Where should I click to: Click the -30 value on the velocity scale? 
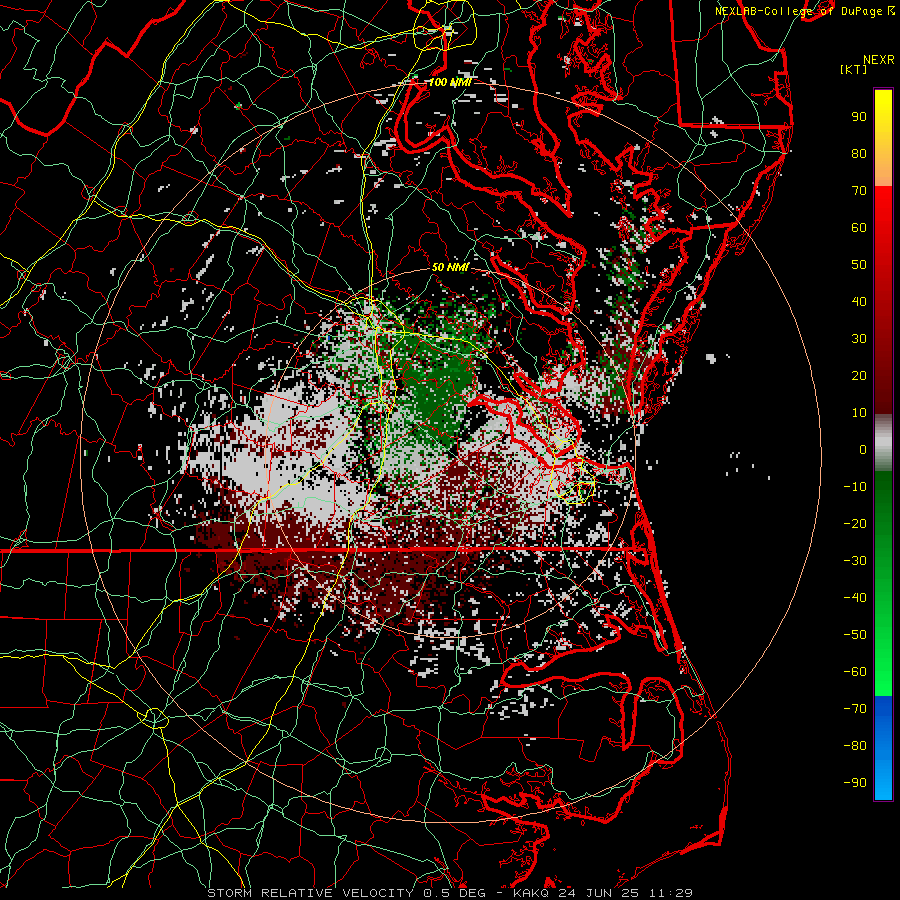click(855, 561)
